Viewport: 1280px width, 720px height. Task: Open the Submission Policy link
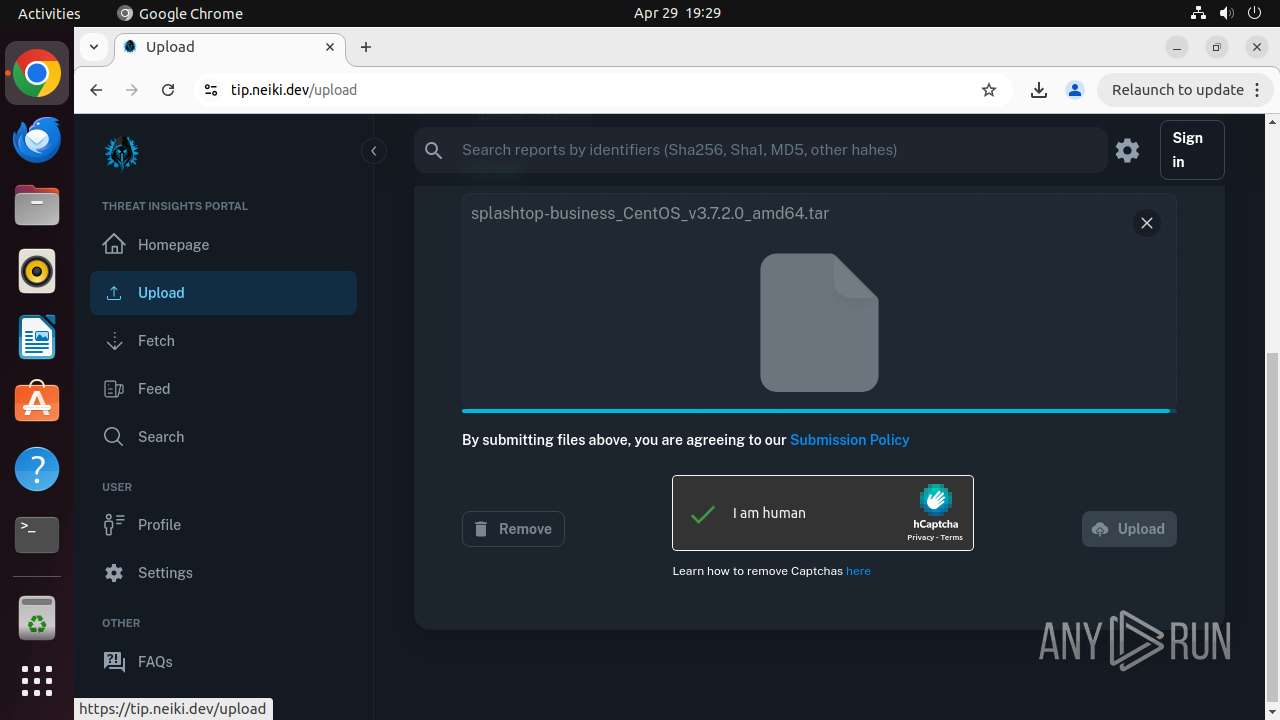point(850,440)
